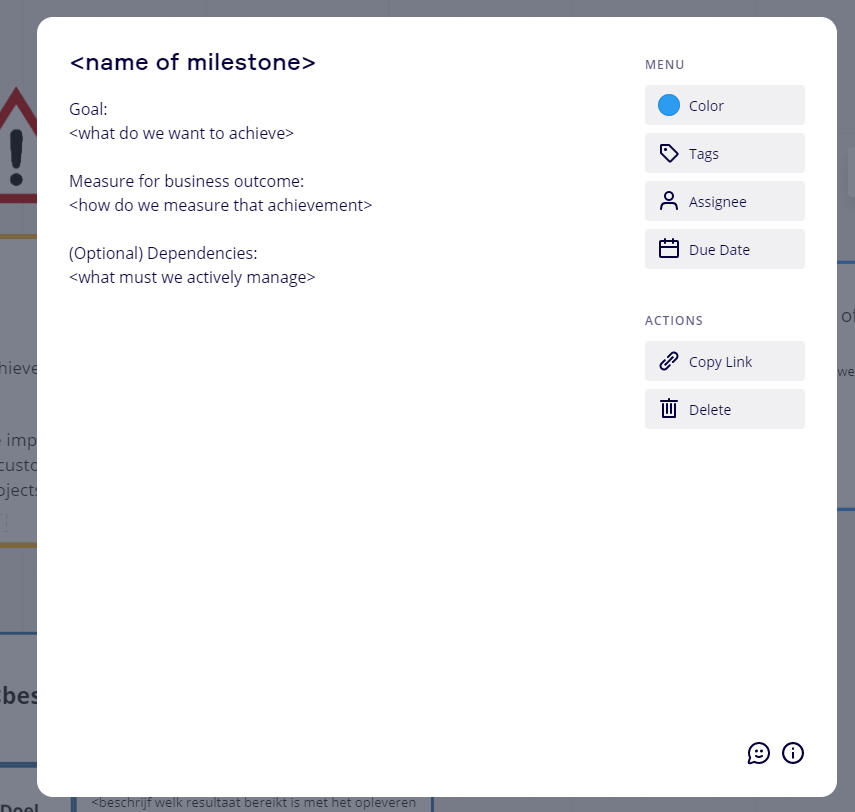
Task: Click the tag icon beside Tags
Action: [669, 153]
